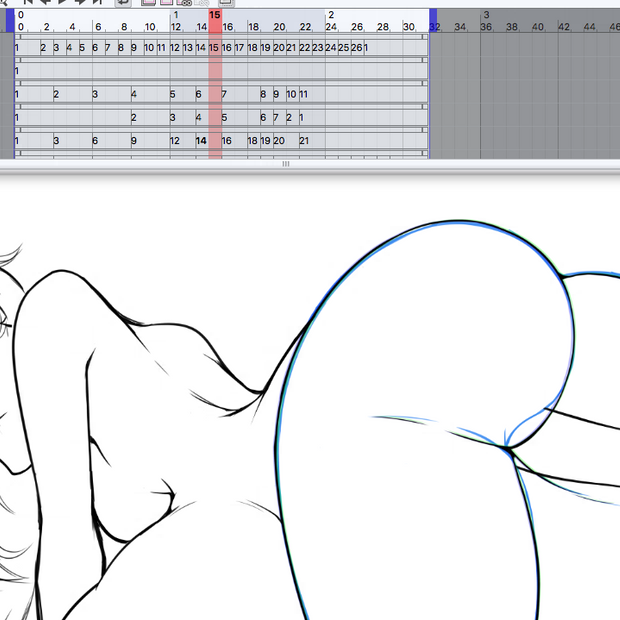Jump to frame 36 on the ruler
This screenshot has height=620, width=620.
[486, 27]
